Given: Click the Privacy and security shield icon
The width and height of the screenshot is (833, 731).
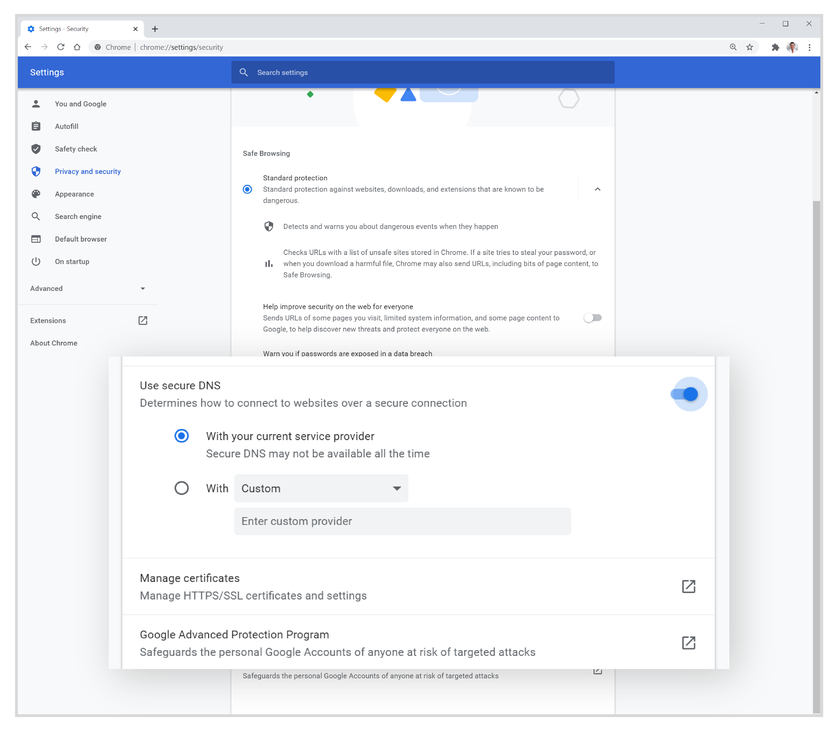Looking at the screenshot, I should 36,171.
